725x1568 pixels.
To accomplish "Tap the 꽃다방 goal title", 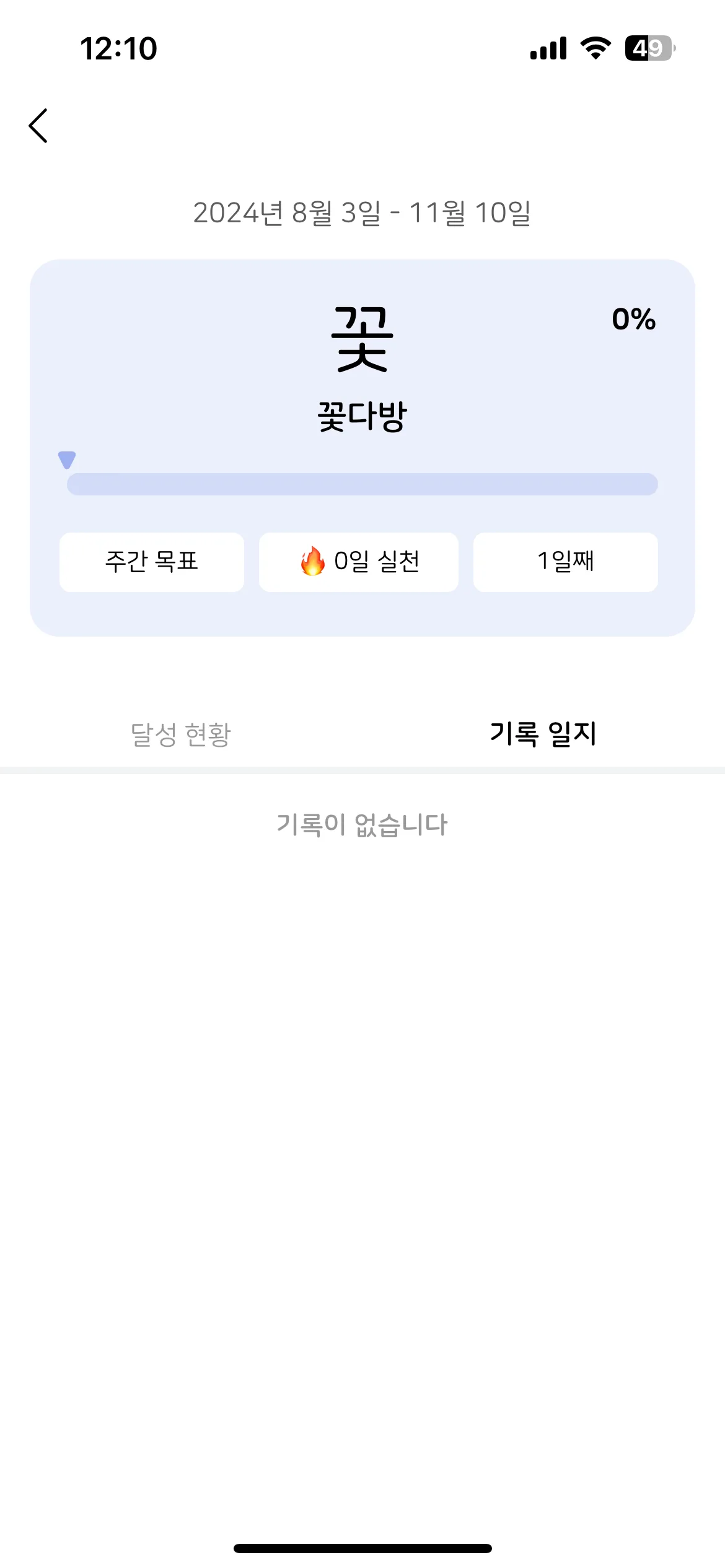I will [x=362, y=417].
